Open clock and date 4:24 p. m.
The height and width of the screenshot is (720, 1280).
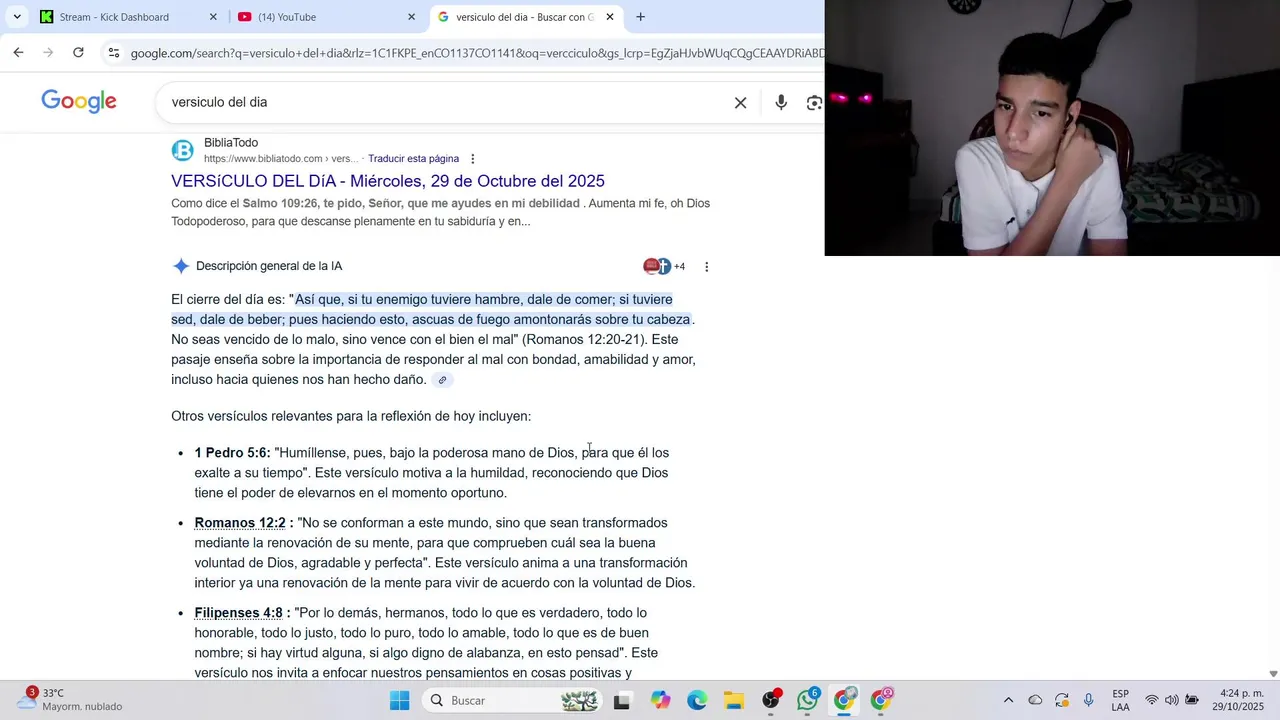pyautogui.click(x=1238, y=700)
